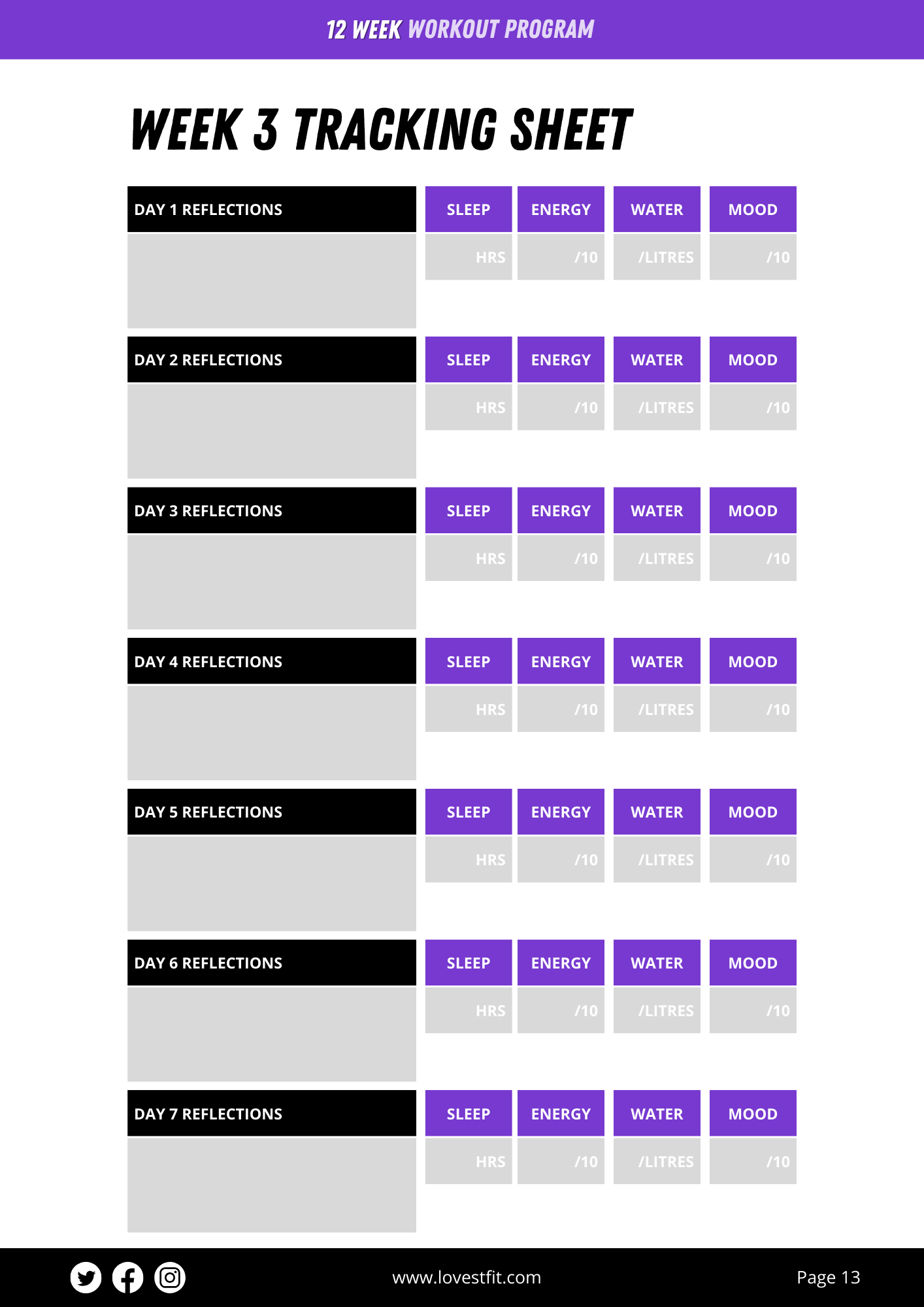Click the Instagram camera icon
The width and height of the screenshot is (924, 1307).
click(170, 1278)
